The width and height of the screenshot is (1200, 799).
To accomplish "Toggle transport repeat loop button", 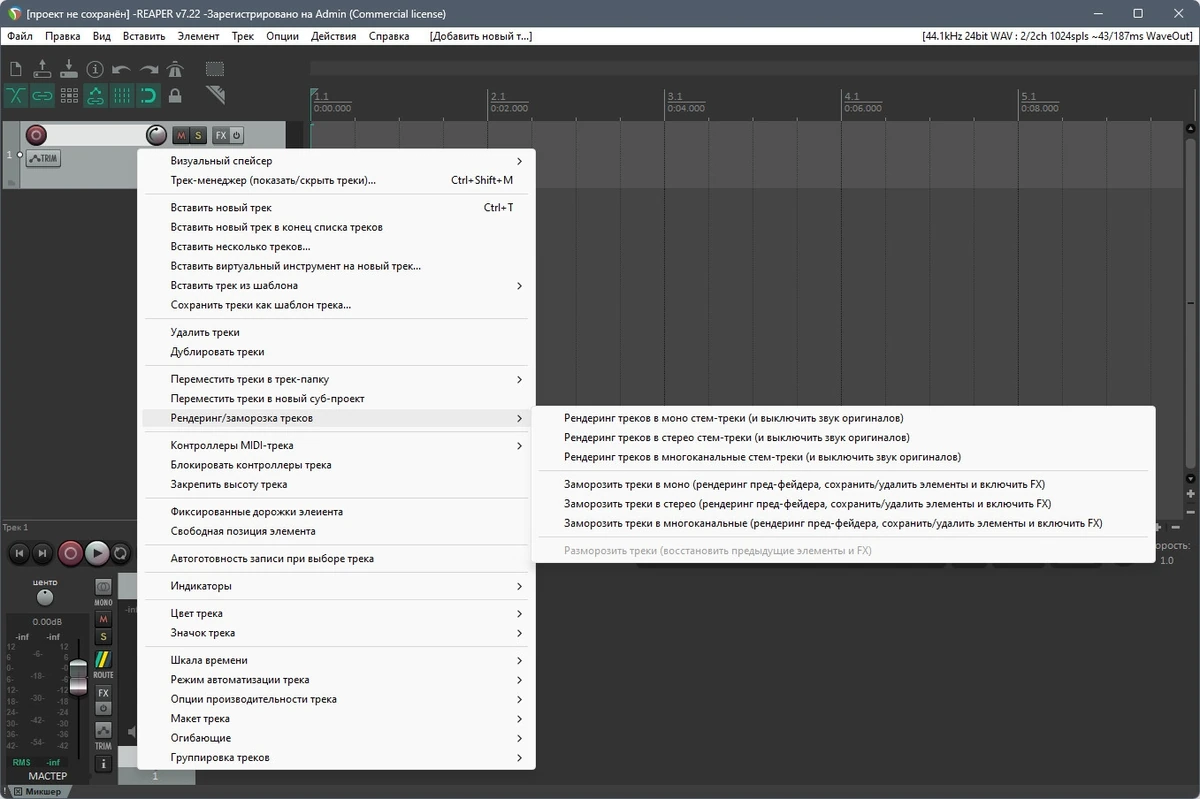I will pos(120,552).
